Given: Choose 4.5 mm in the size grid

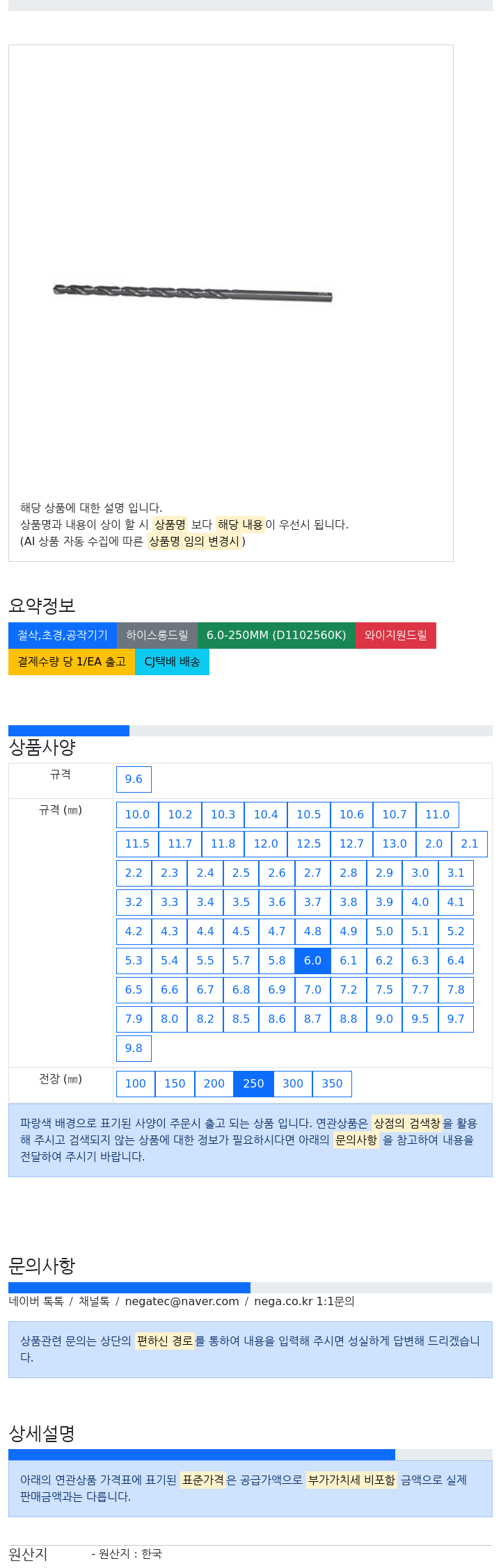Looking at the screenshot, I should 241,932.
